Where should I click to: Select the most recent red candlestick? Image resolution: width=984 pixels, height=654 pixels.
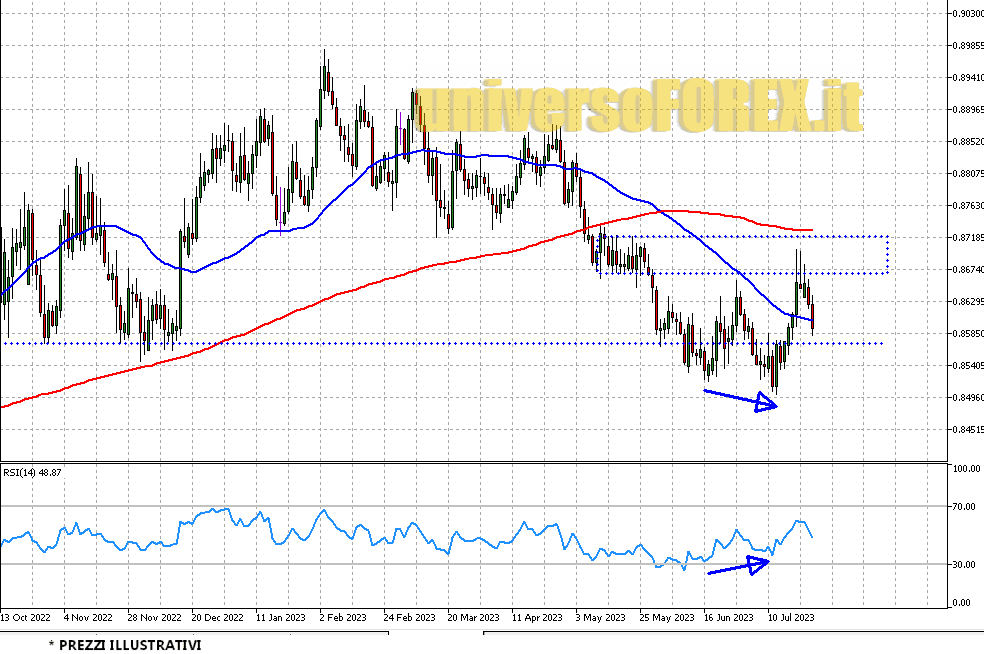pos(813,316)
